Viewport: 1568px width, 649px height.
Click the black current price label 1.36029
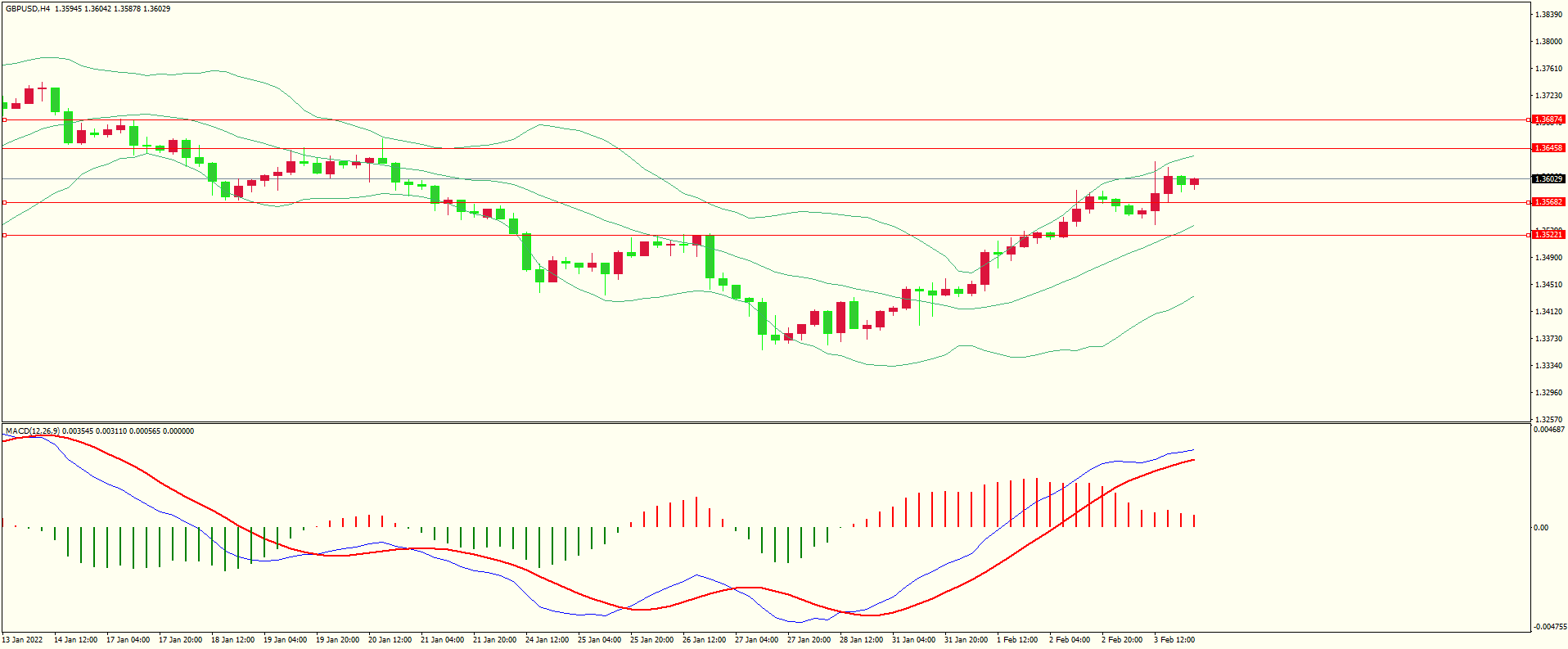[x=1548, y=178]
